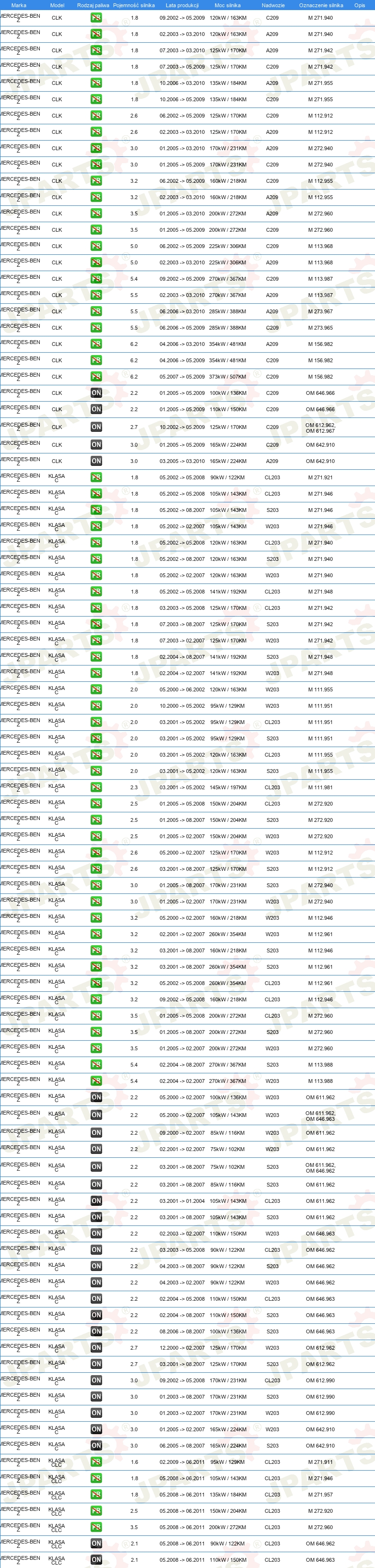Click engine code 'M 111.981'
The height and width of the screenshot is (1568, 375).
pyautogui.click(x=320, y=788)
